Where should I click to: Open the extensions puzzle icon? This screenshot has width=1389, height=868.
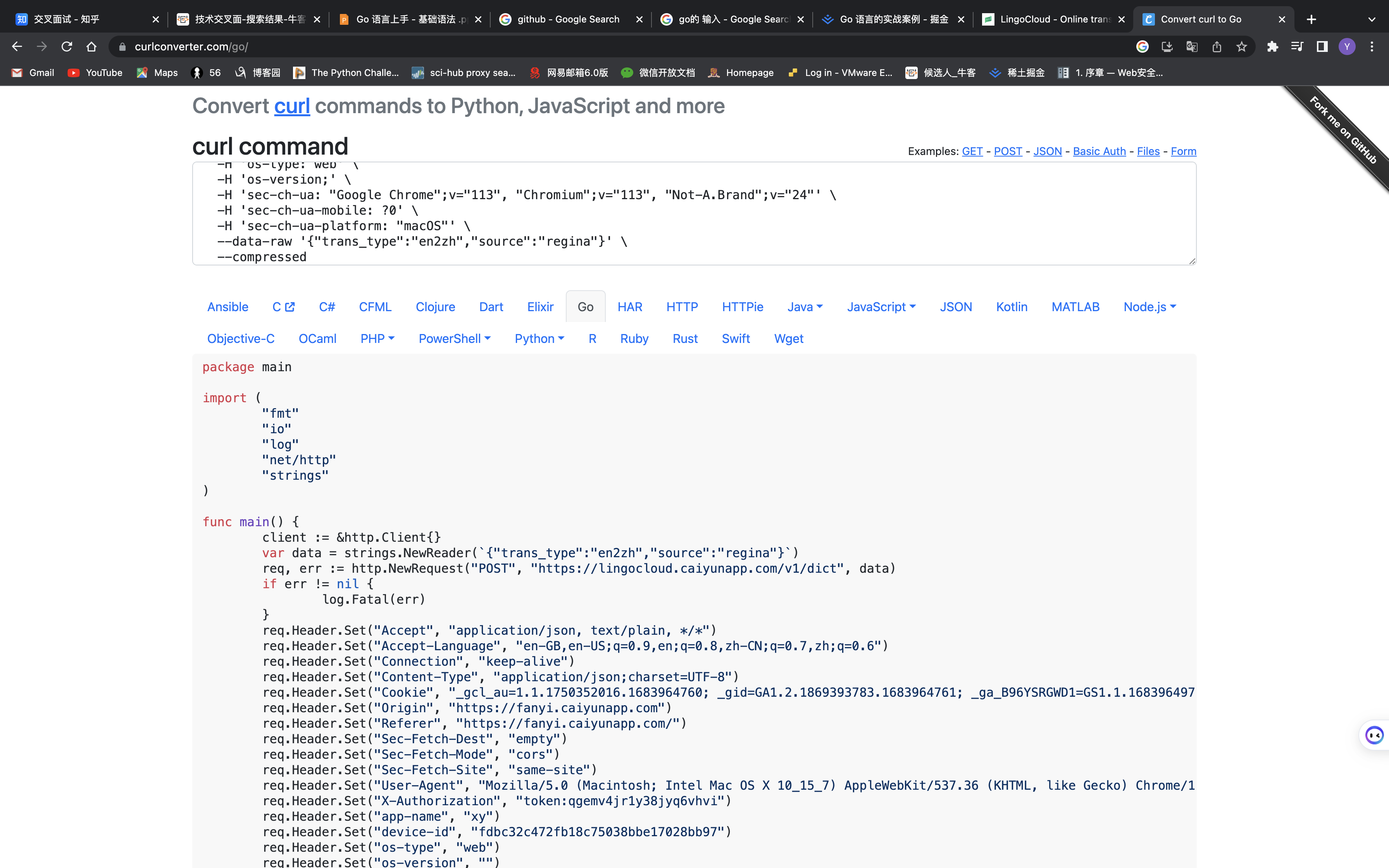pos(1272,46)
